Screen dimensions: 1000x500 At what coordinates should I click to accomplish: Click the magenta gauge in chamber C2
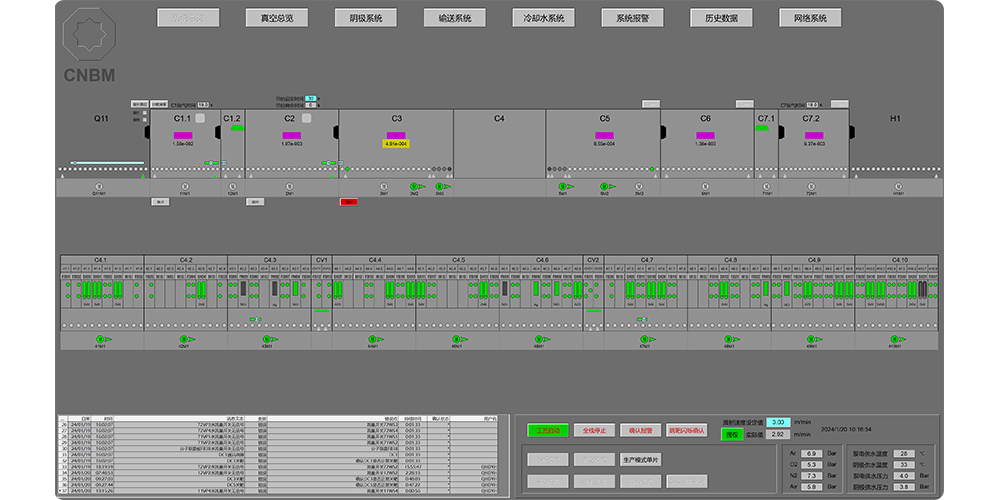tap(291, 135)
